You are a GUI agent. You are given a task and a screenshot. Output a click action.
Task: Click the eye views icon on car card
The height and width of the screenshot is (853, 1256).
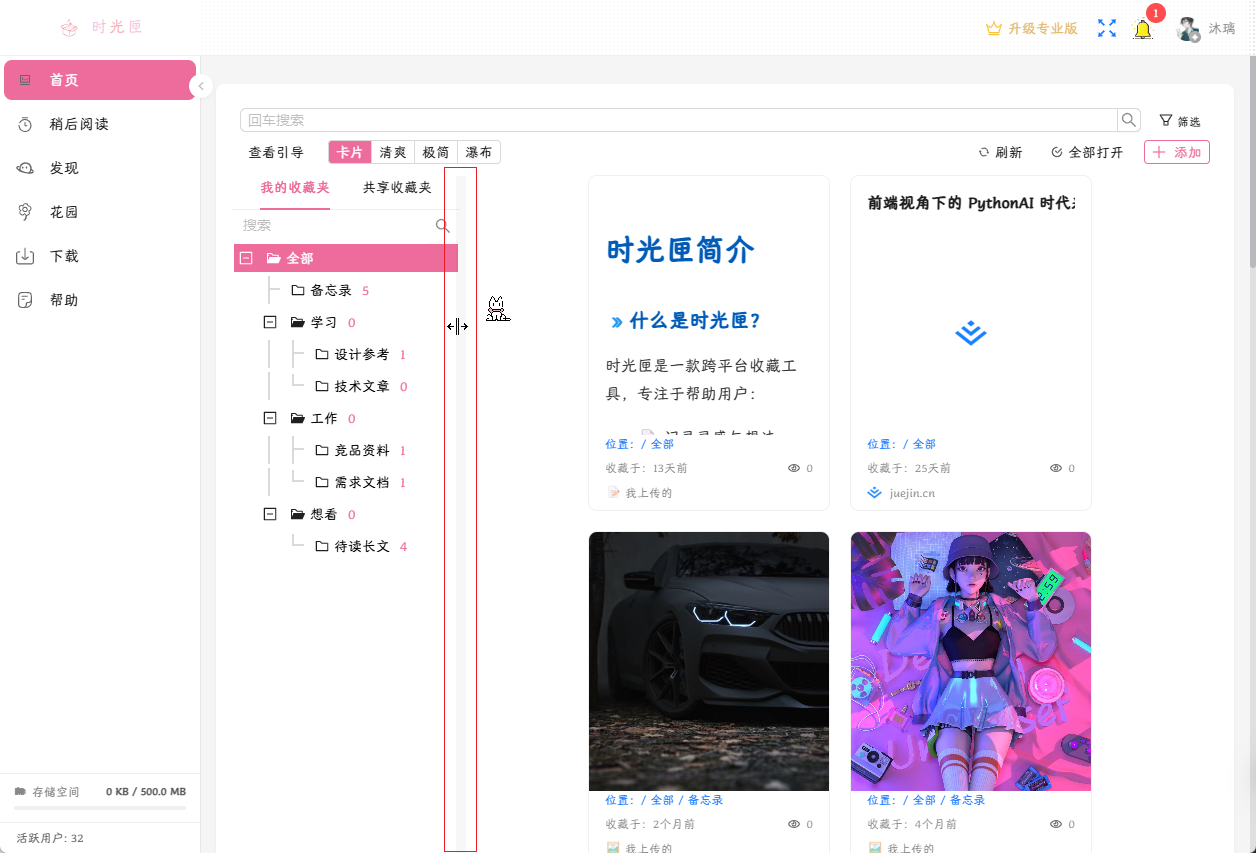794,824
